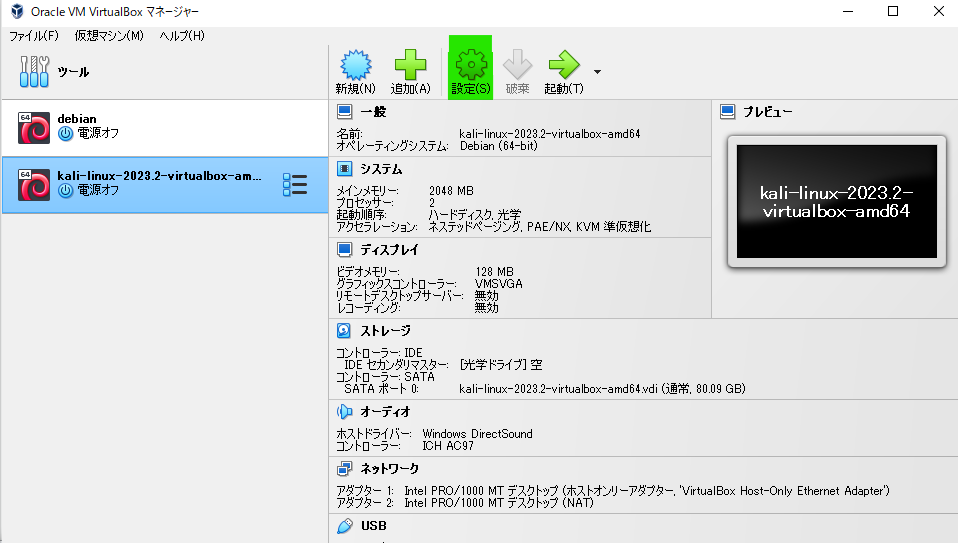Click the kali-linux .vdi disk entry
The width and height of the screenshot is (958, 543).
(x=602, y=388)
